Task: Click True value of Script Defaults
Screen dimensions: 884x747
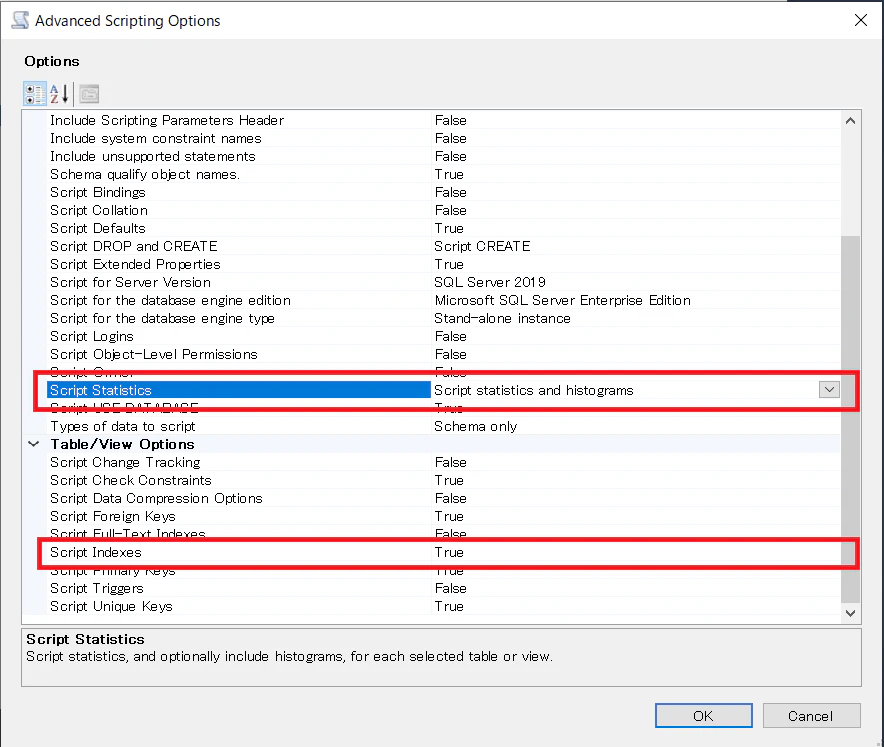Action: pos(449,229)
